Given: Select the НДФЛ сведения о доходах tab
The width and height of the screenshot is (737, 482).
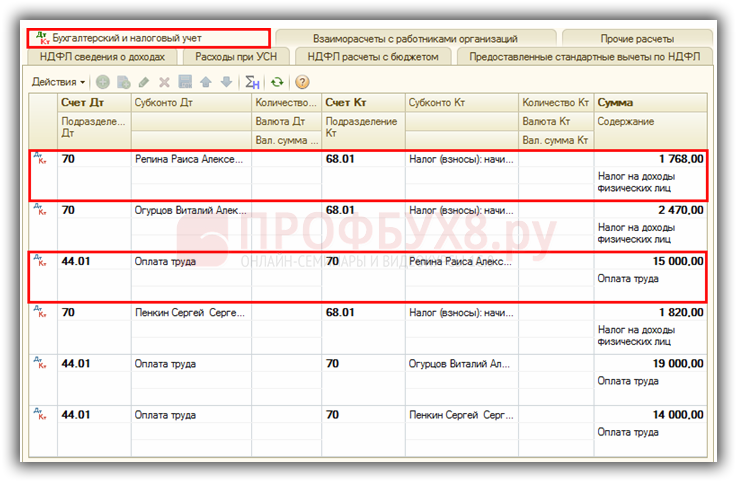Looking at the screenshot, I should coord(102,57).
